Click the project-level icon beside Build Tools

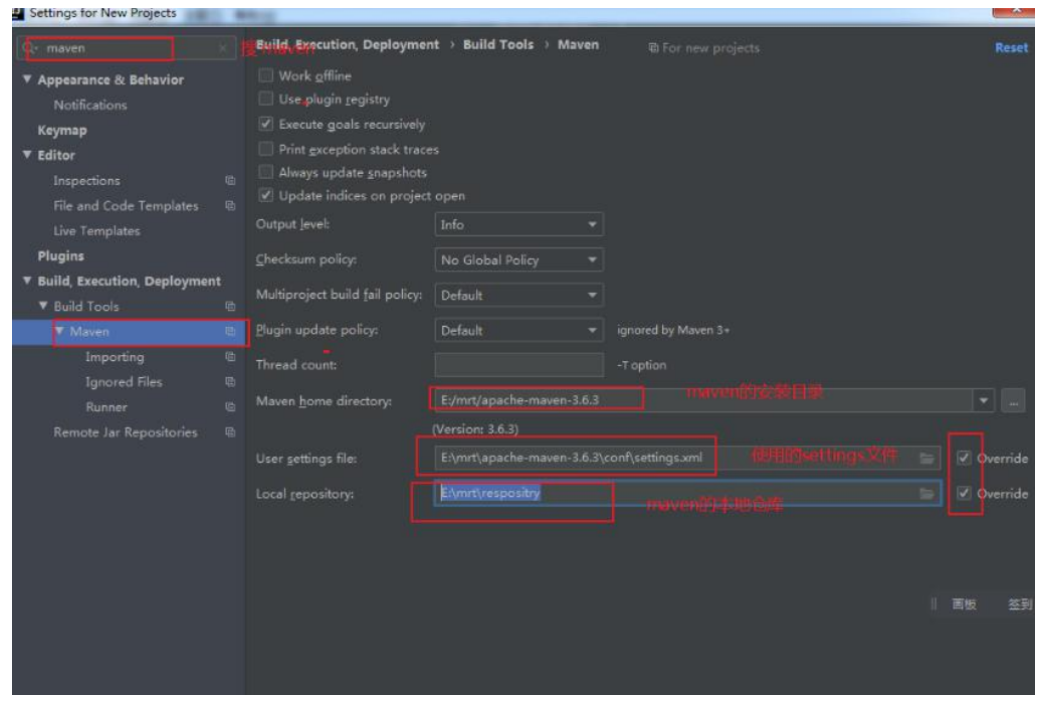tap(230, 306)
